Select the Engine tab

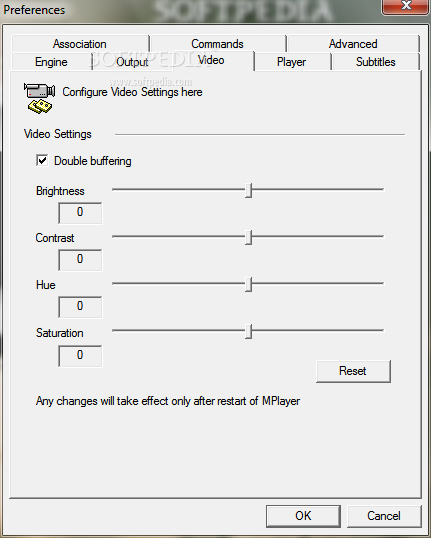tap(51, 62)
